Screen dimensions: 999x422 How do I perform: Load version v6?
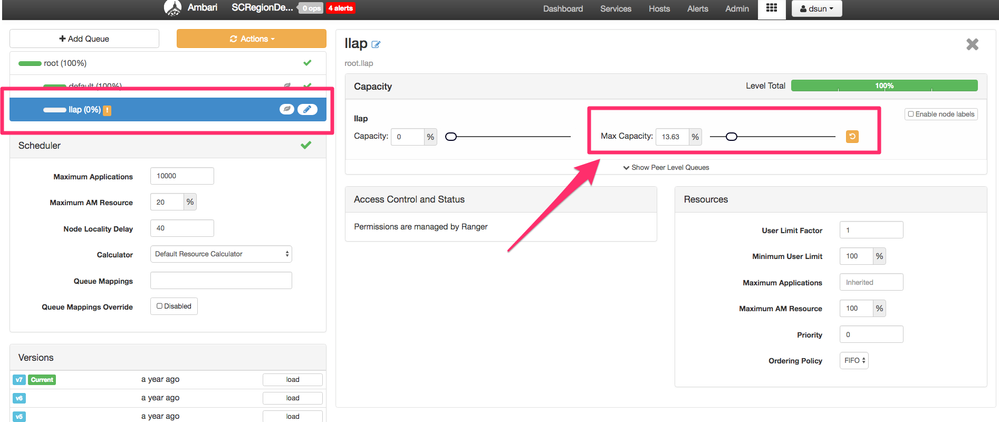pyautogui.click(x=292, y=398)
